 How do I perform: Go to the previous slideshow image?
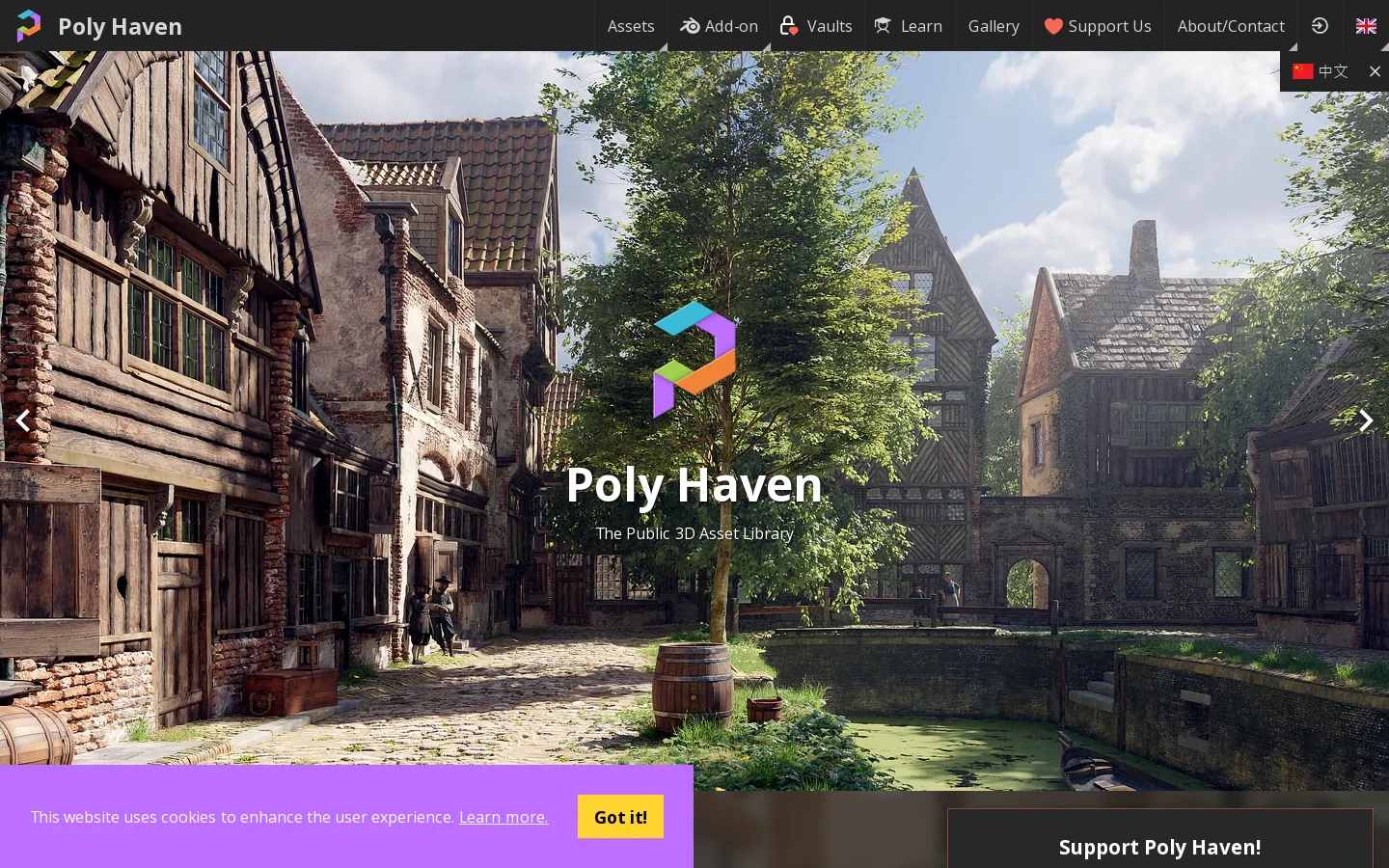coord(22,420)
